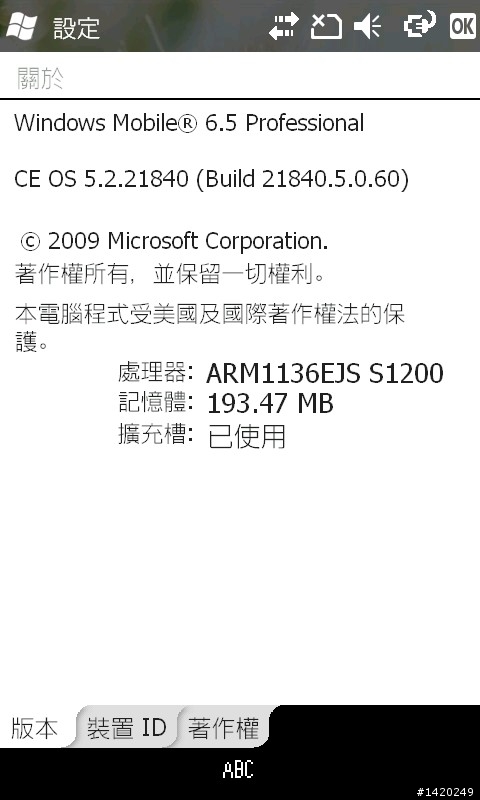Tap the processor value ARM1136EJS S1200
This screenshot has height=800, width=480.
click(325, 374)
